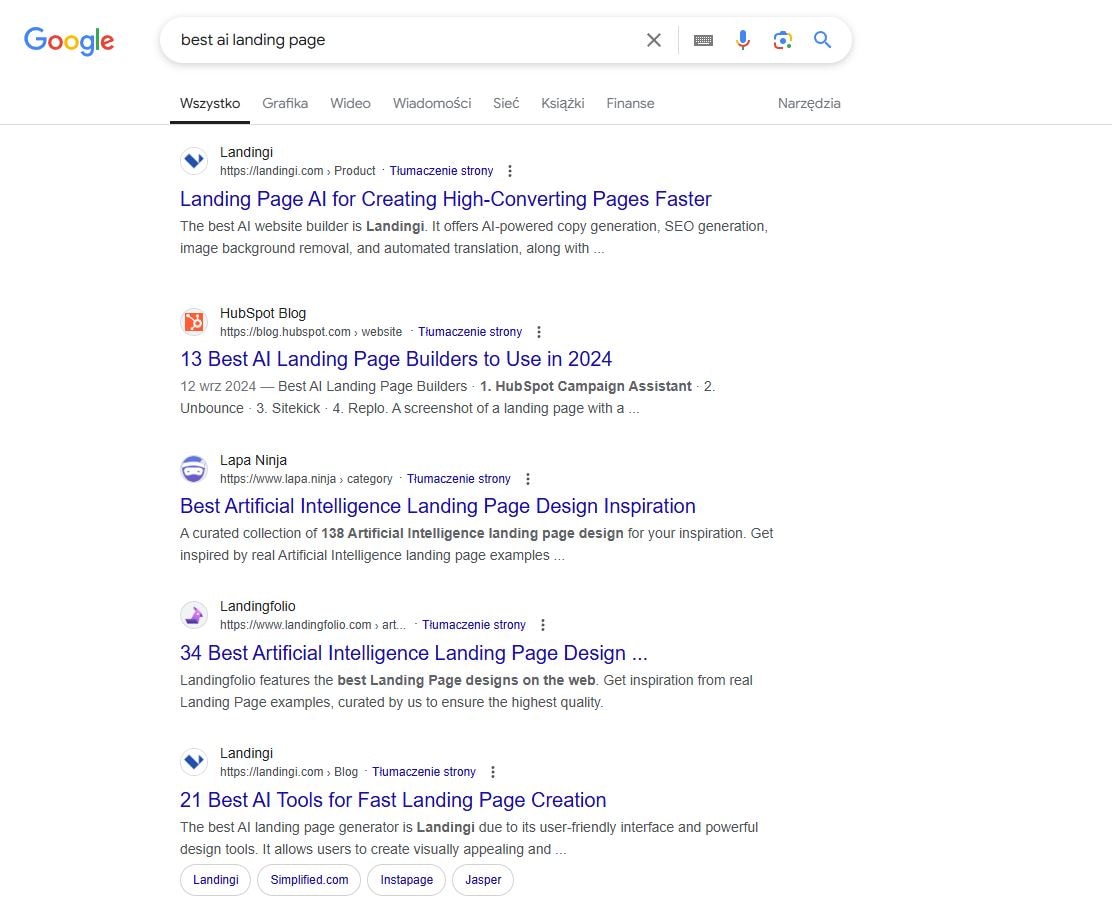Start voice search with the microphone icon

click(x=743, y=40)
